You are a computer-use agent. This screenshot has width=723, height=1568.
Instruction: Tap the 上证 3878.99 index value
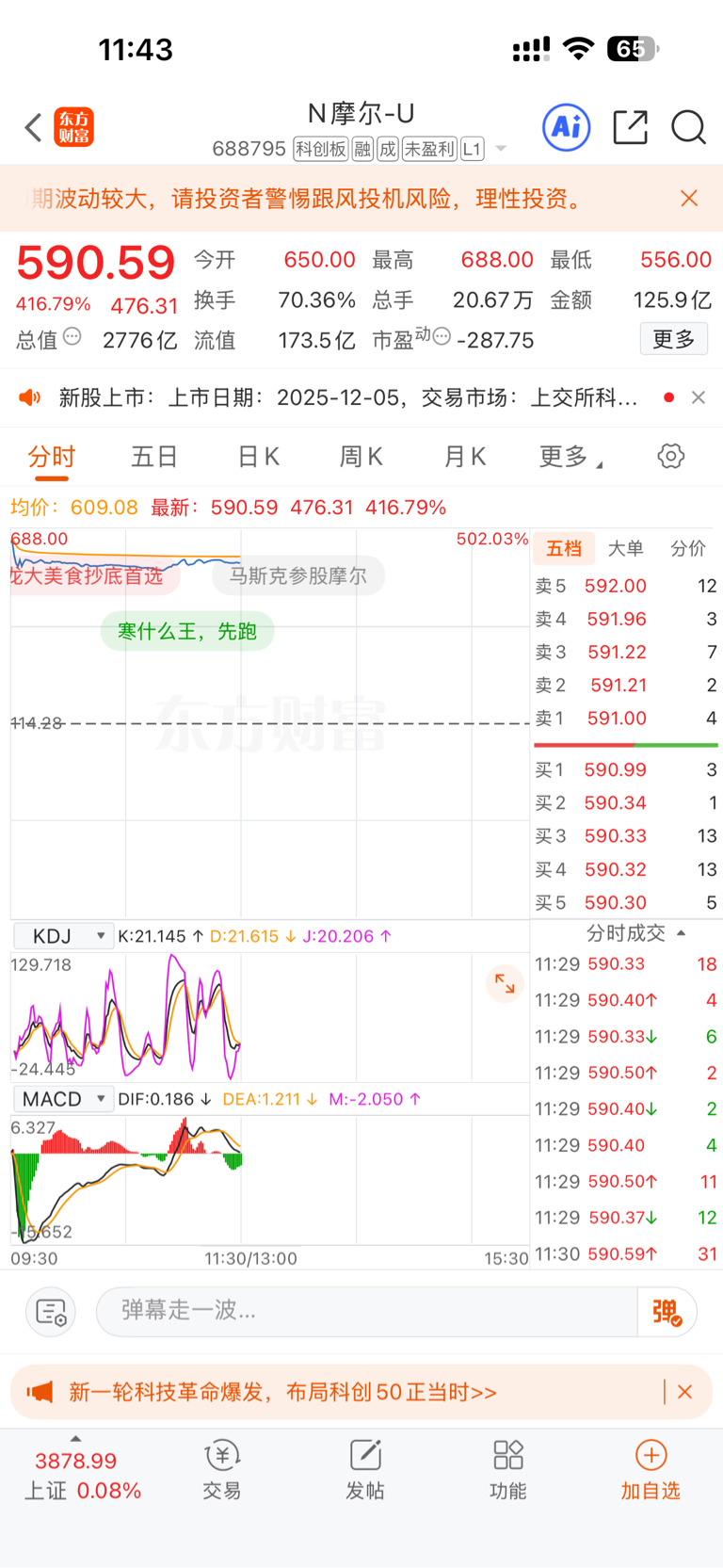[76, 1461]
